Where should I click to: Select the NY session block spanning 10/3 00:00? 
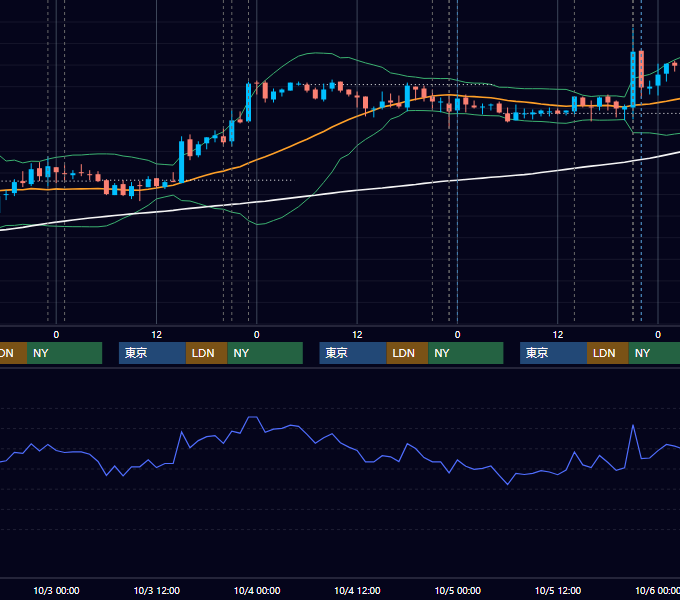click(64, 353)
